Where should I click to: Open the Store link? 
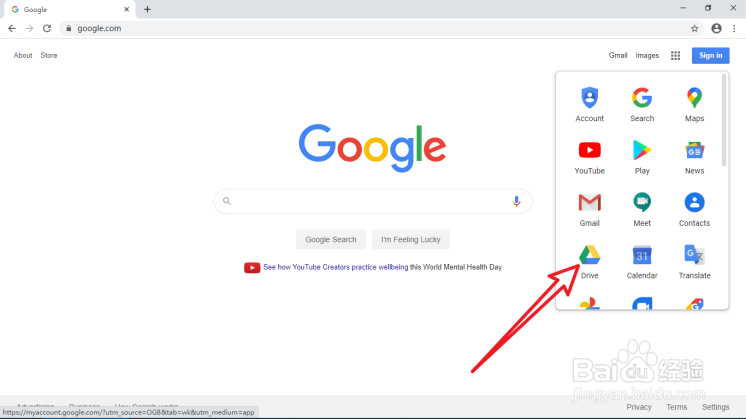click(x=49, y=56)
